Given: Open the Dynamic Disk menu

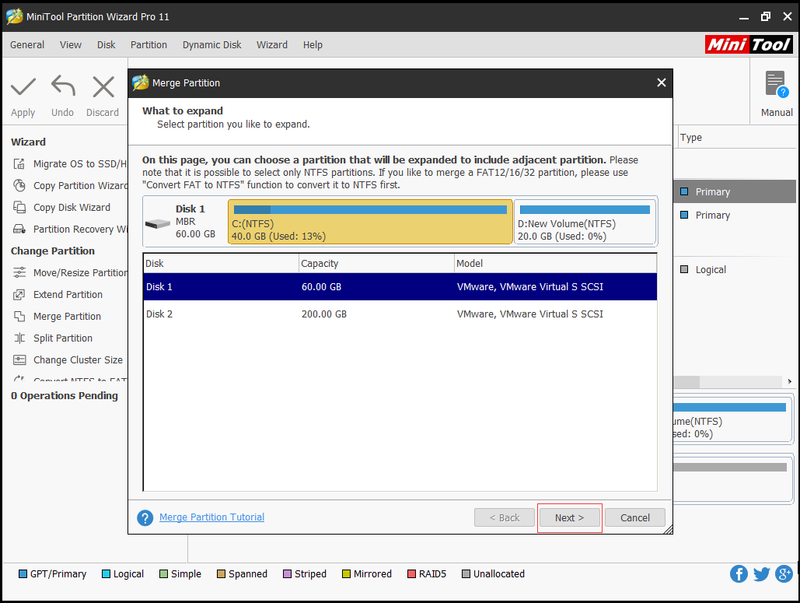Looking at the screenshot, I should click(x=212, y=45).
